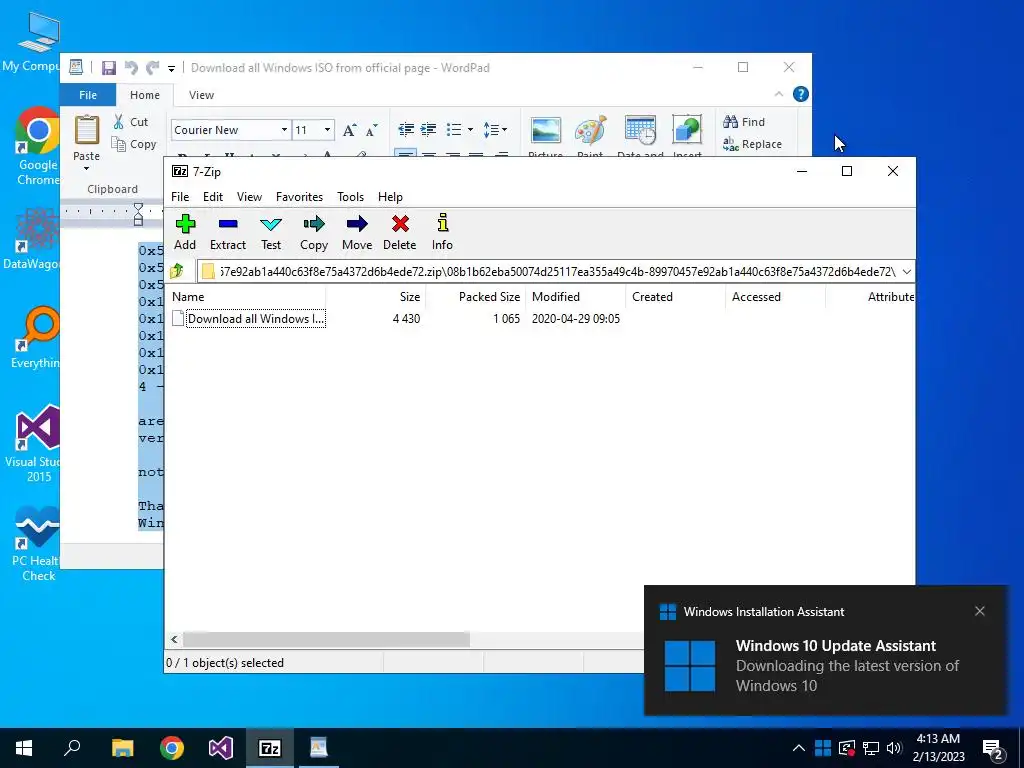Click WordPad Help question mark icon
Image resolution: width=1024 pixels, height=768 pixels.
[x=801, y=94]
